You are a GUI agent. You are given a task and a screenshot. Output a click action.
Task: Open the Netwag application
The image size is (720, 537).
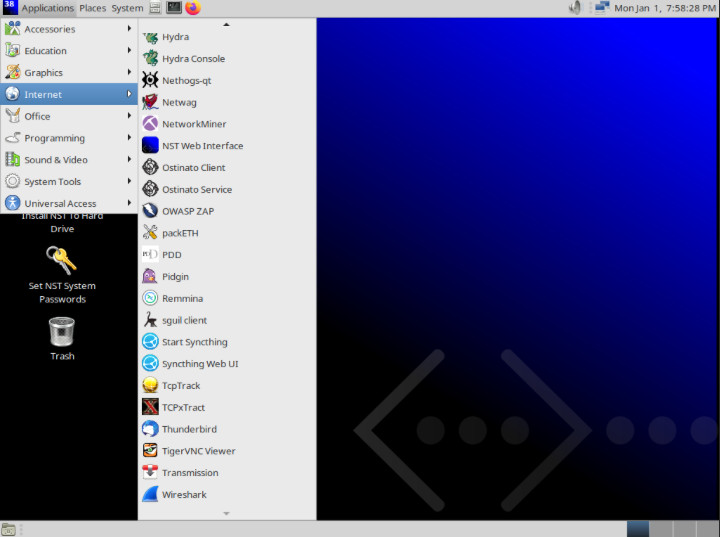(227, 102)
